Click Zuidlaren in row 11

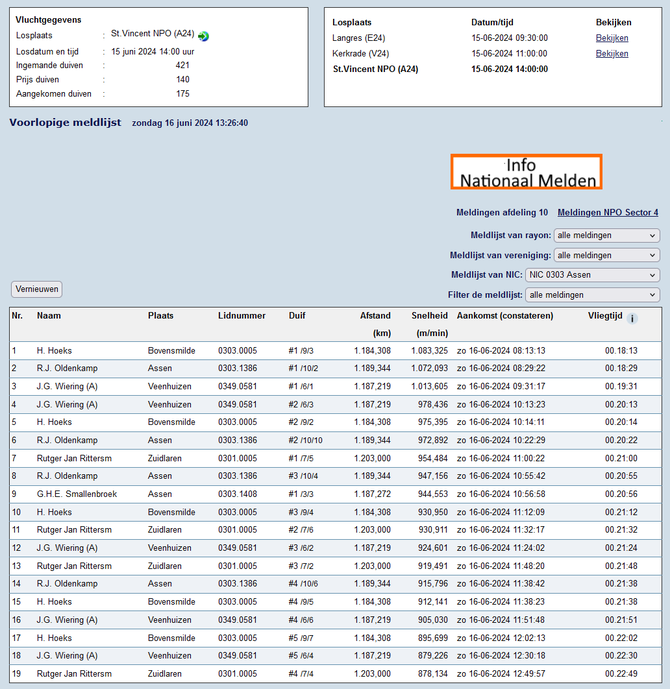tap(164, 530)
